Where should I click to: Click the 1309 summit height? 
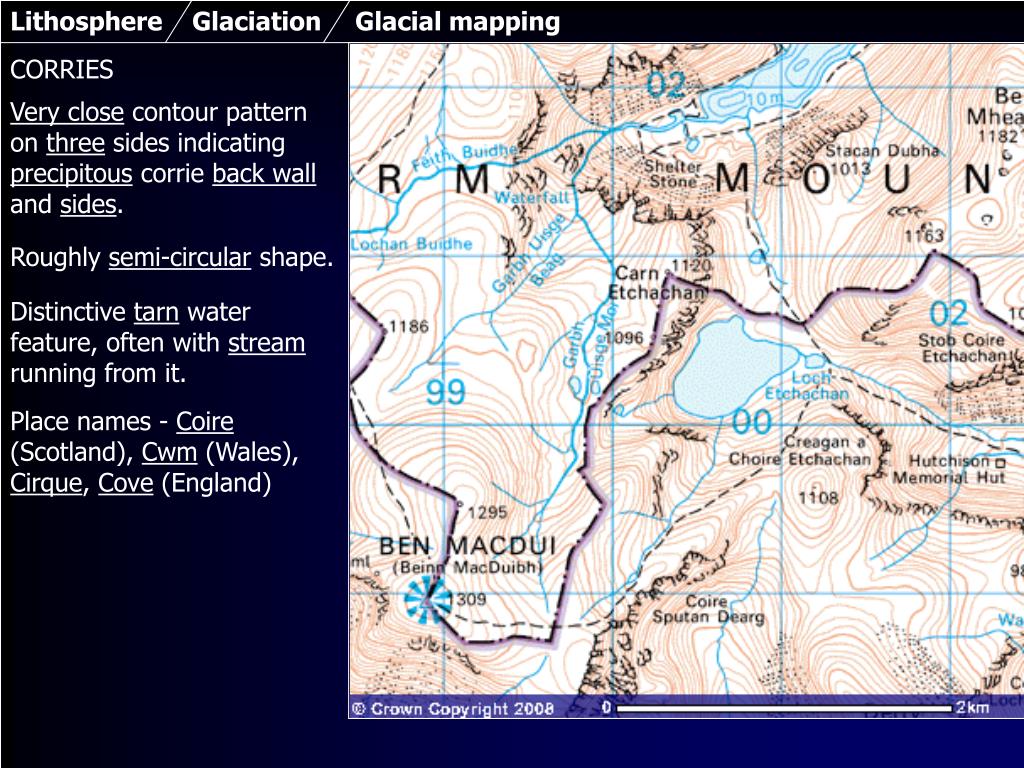[x=467, y=599]
